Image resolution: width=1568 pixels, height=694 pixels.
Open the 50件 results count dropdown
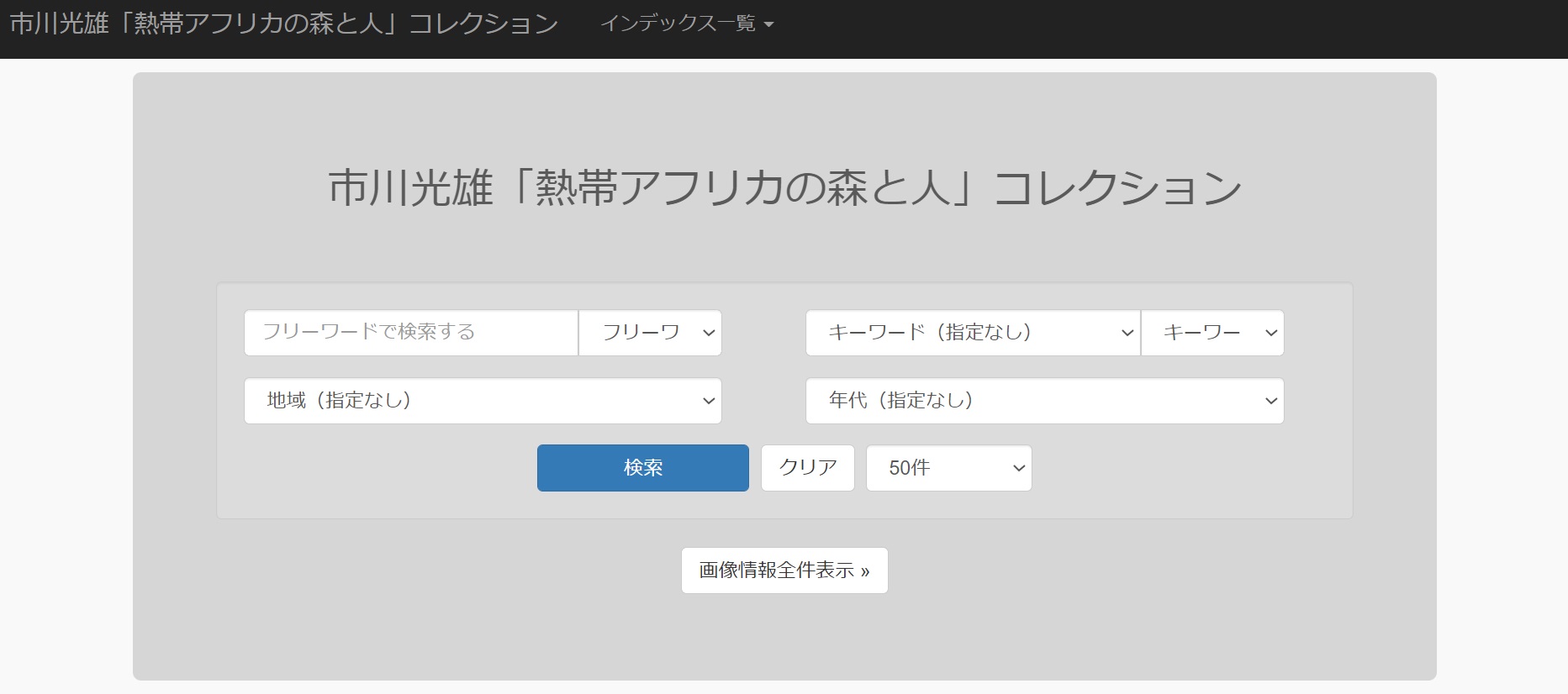(x=949, y=468)
